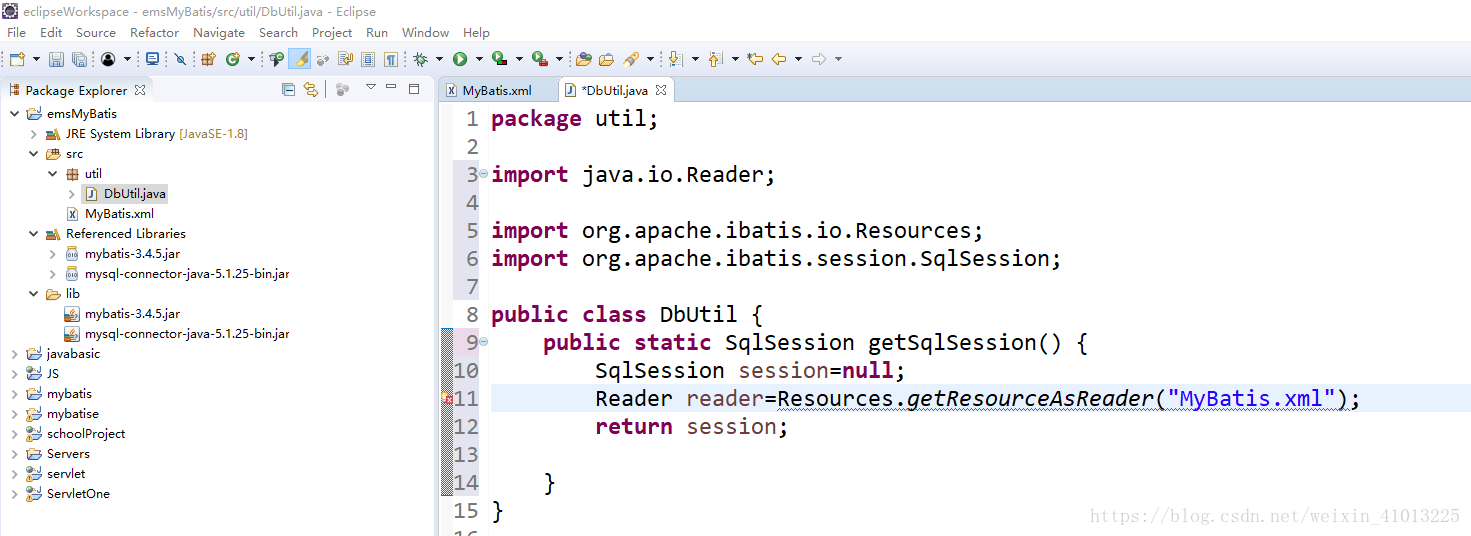This screenshot has width=1471, height=536.
Task: Collapse the method fold at line 9
Action: 483,342
